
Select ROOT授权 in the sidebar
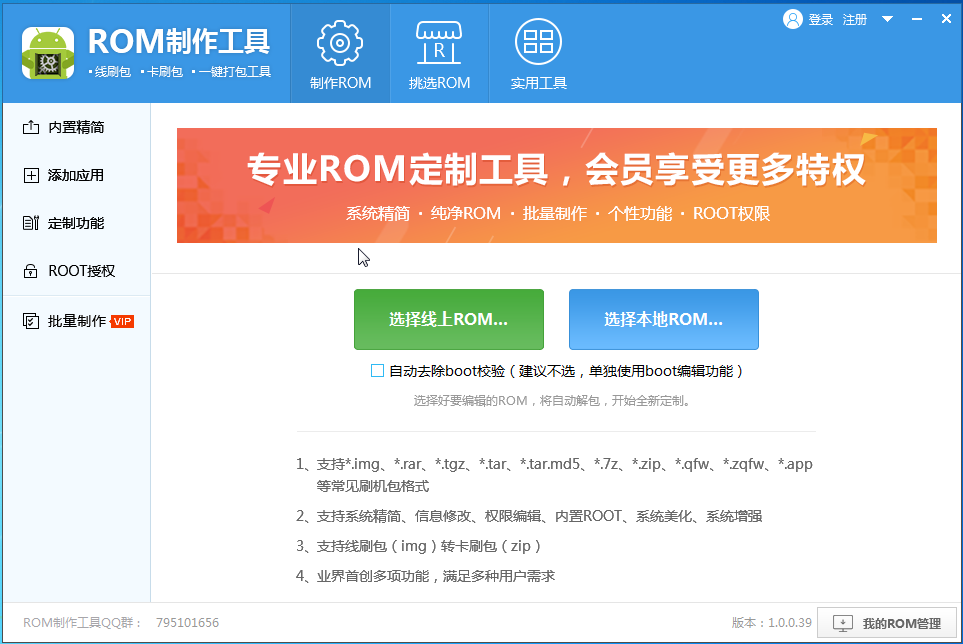click(77, 271)
